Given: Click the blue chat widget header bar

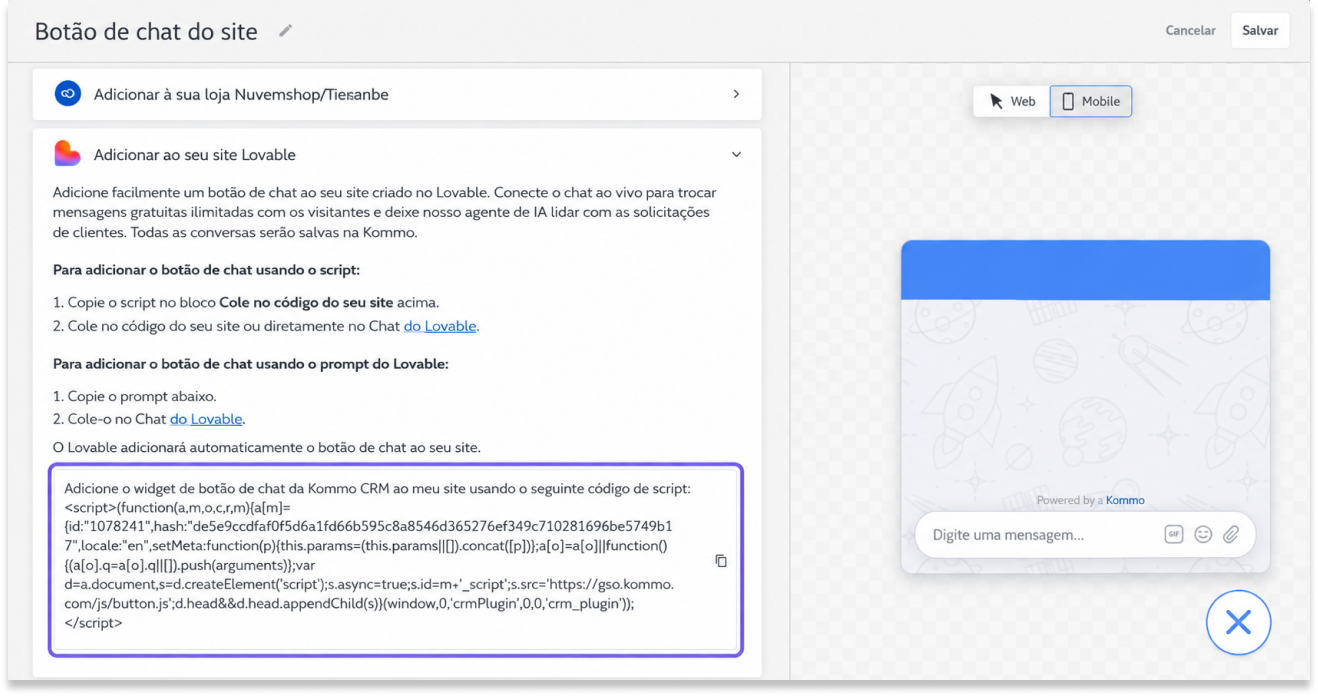Looking at the screenshot, I should click(1085, 270).
